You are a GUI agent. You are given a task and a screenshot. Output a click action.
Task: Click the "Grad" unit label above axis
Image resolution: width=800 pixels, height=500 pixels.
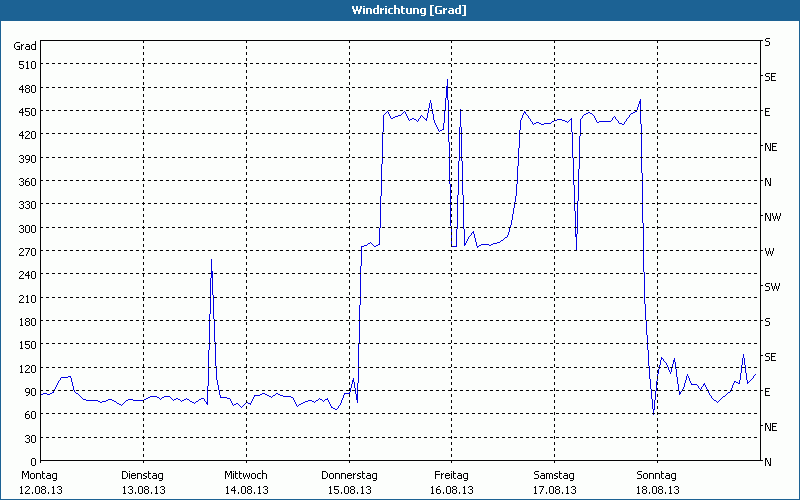pos(25,46)
